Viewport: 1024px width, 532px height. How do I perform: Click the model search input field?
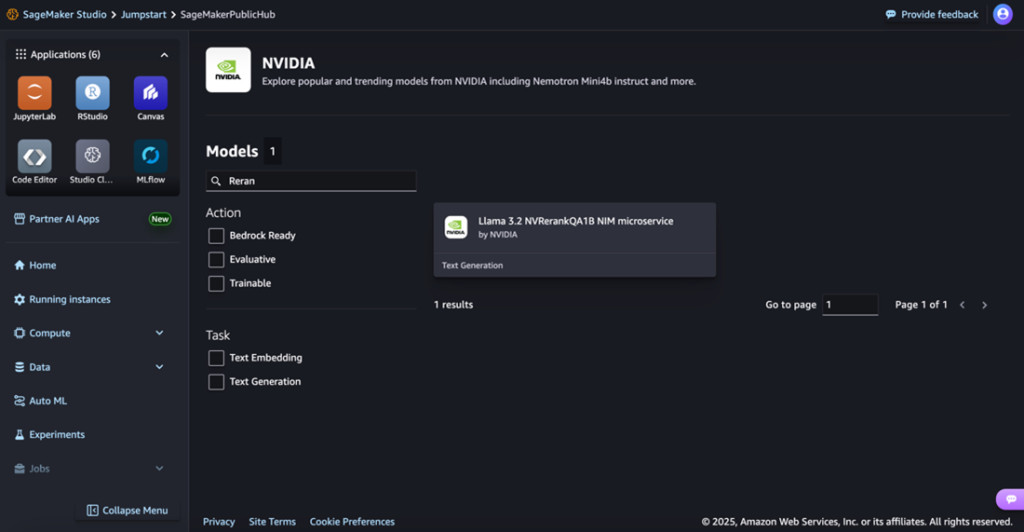pos(318,181)
